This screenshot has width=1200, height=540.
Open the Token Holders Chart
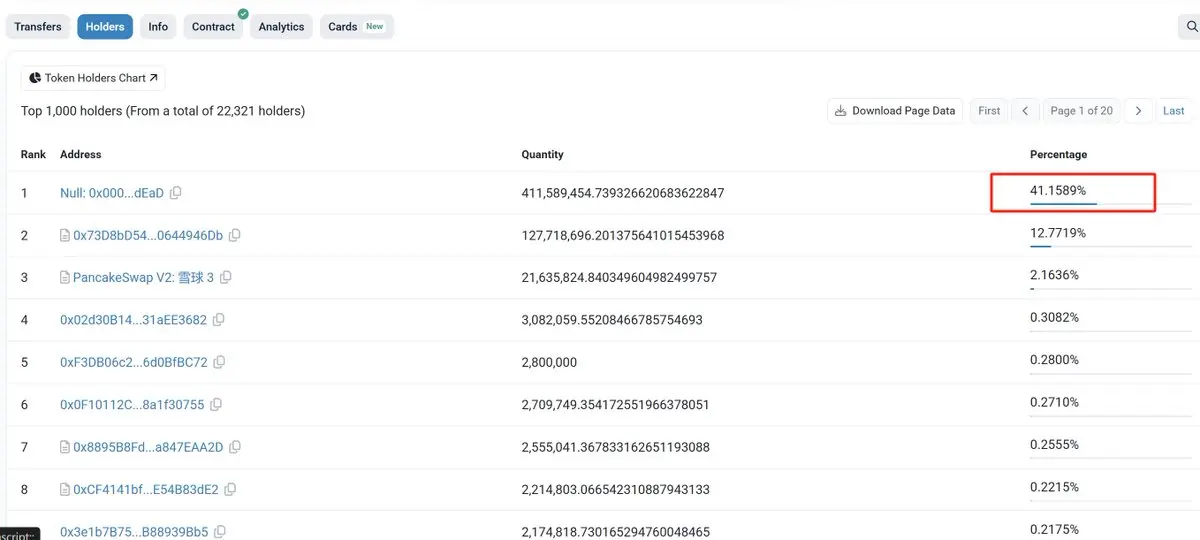point(93,78)
